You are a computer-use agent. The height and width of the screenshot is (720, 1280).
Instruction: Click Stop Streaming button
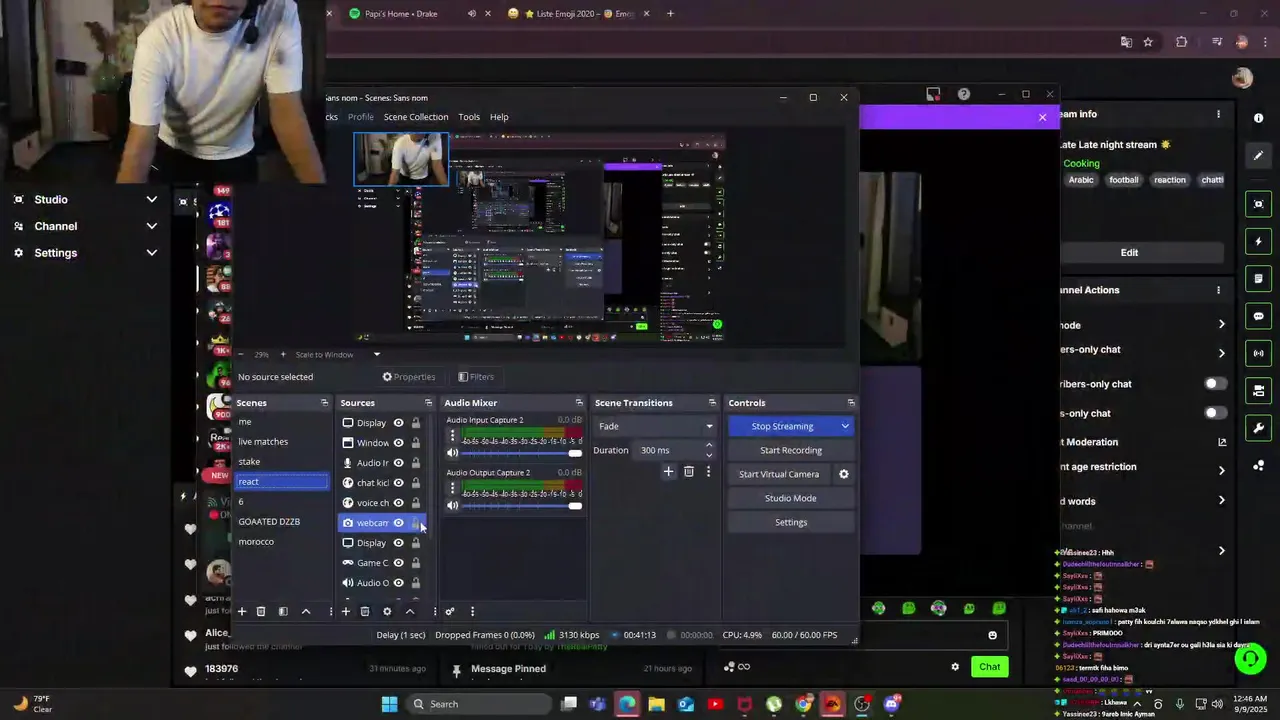pyautogui.click(x=783, y=426)
